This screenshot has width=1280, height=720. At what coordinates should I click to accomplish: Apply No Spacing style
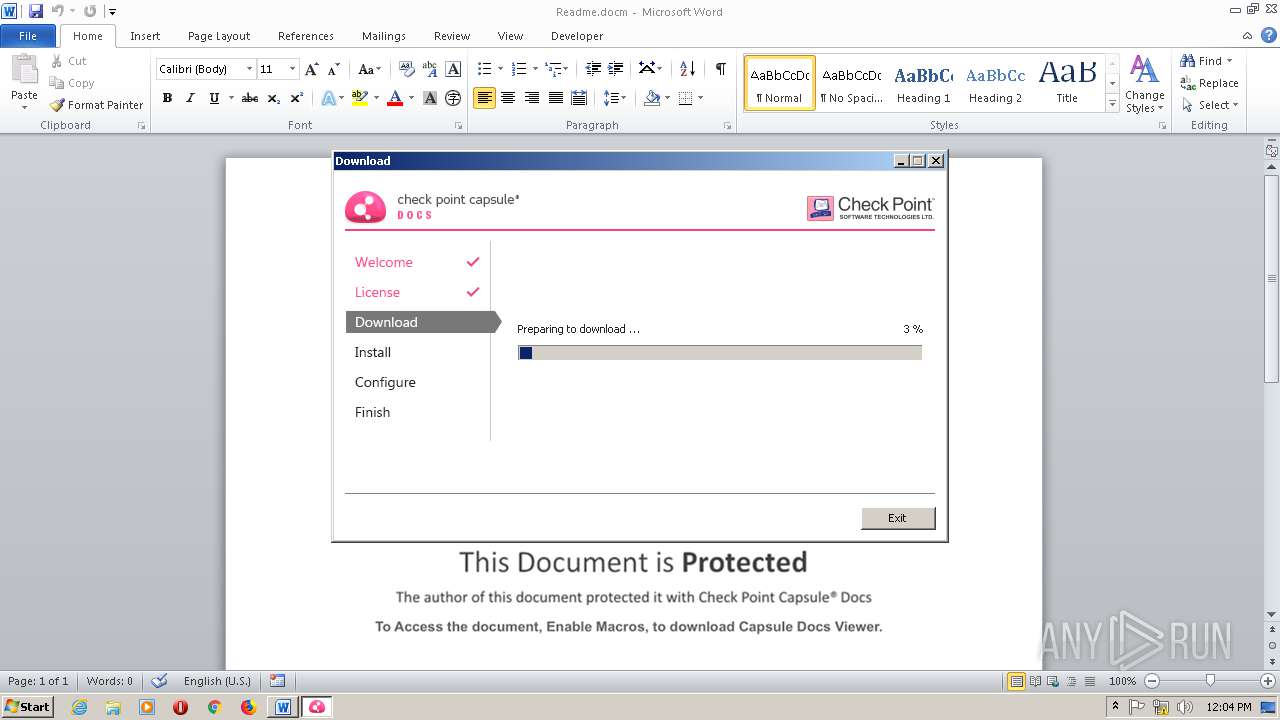coord(851,83)
